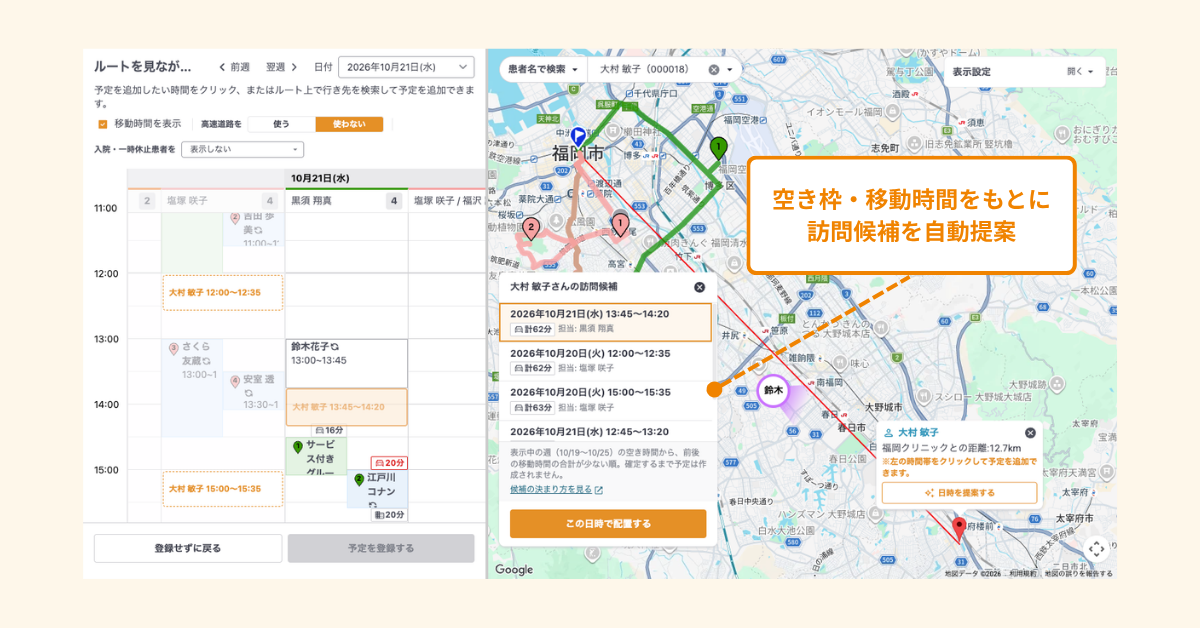The width and height of the screenshot is (1200, 628).
Task: Go to previous week (前週)
Action: 234,67
